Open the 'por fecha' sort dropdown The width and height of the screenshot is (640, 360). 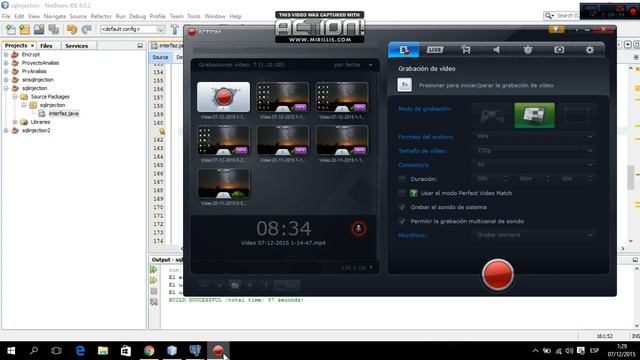[x=353, y=65]
